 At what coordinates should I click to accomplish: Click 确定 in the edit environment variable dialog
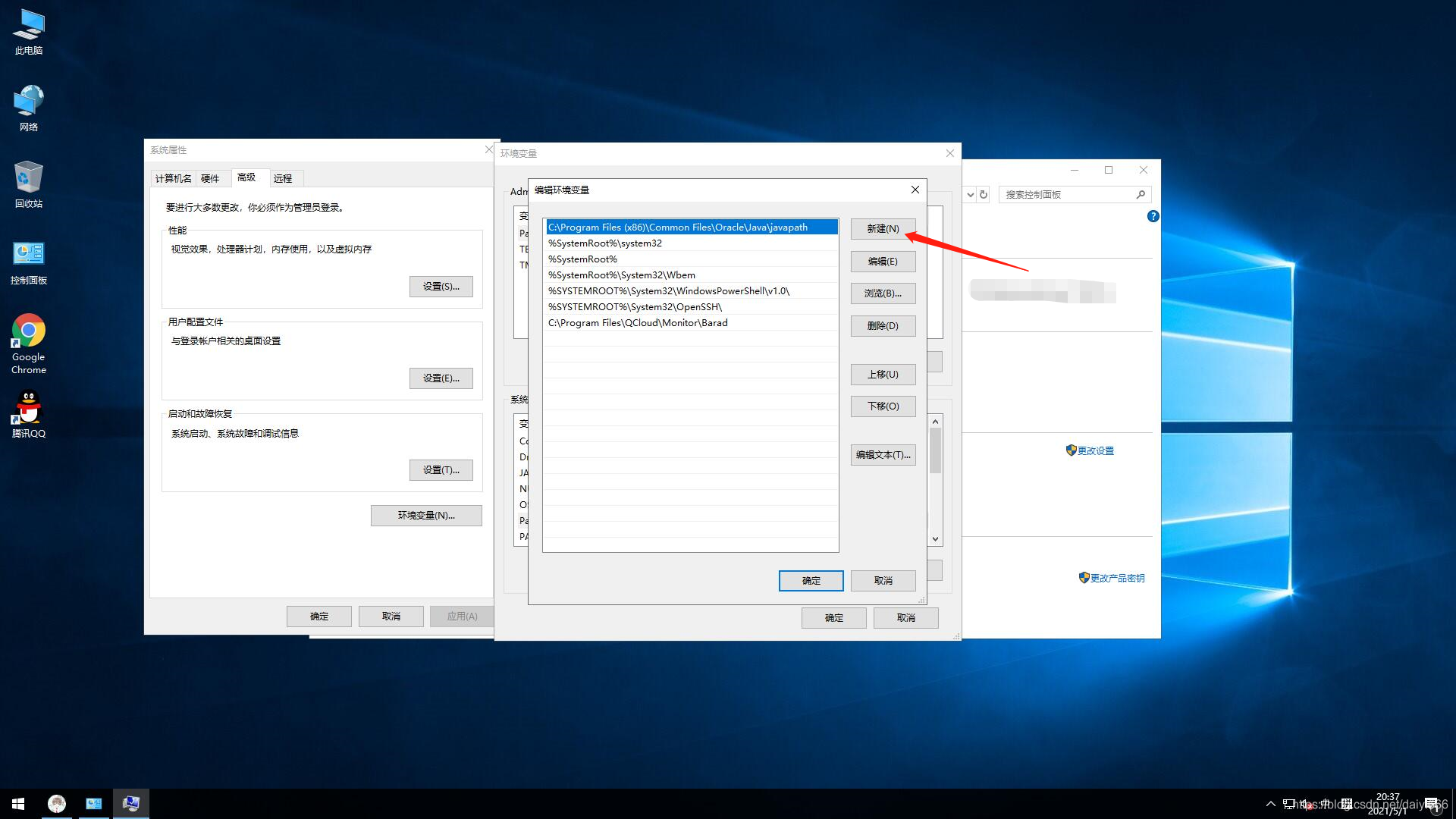point(811,580)
